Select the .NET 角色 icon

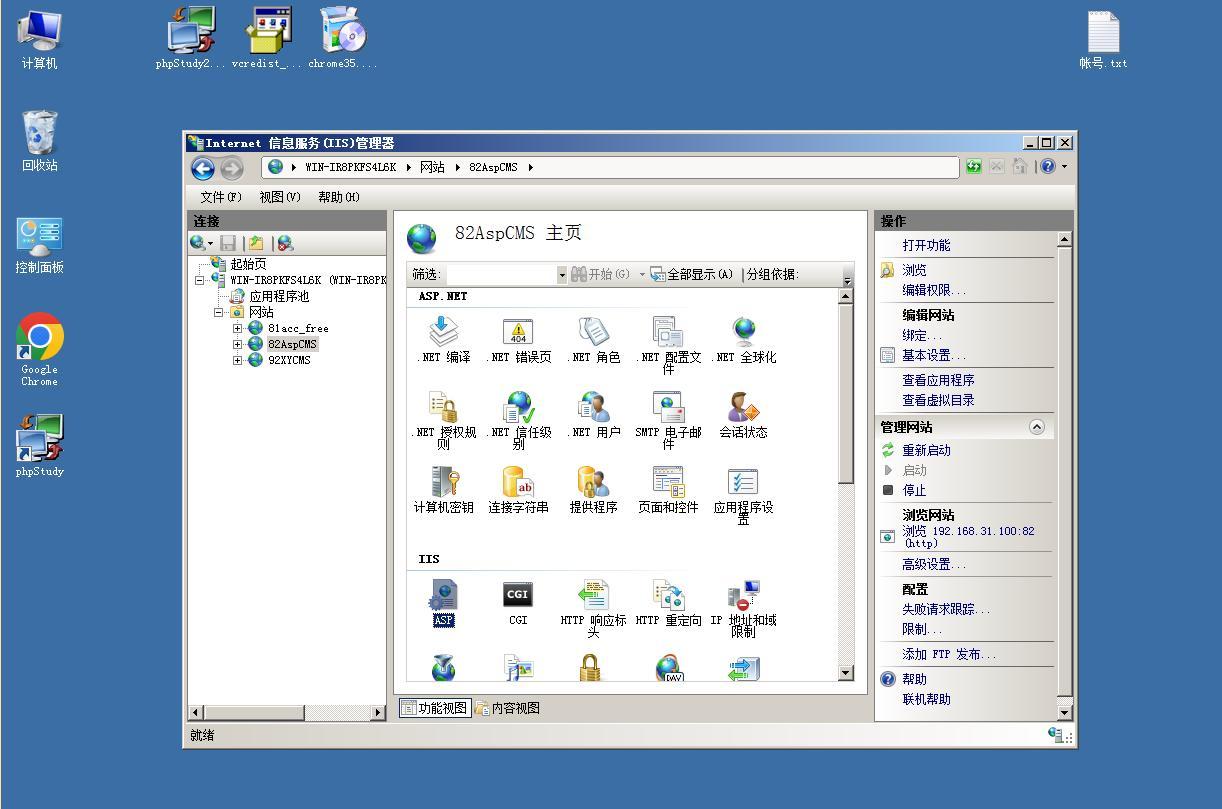[593, 340]
